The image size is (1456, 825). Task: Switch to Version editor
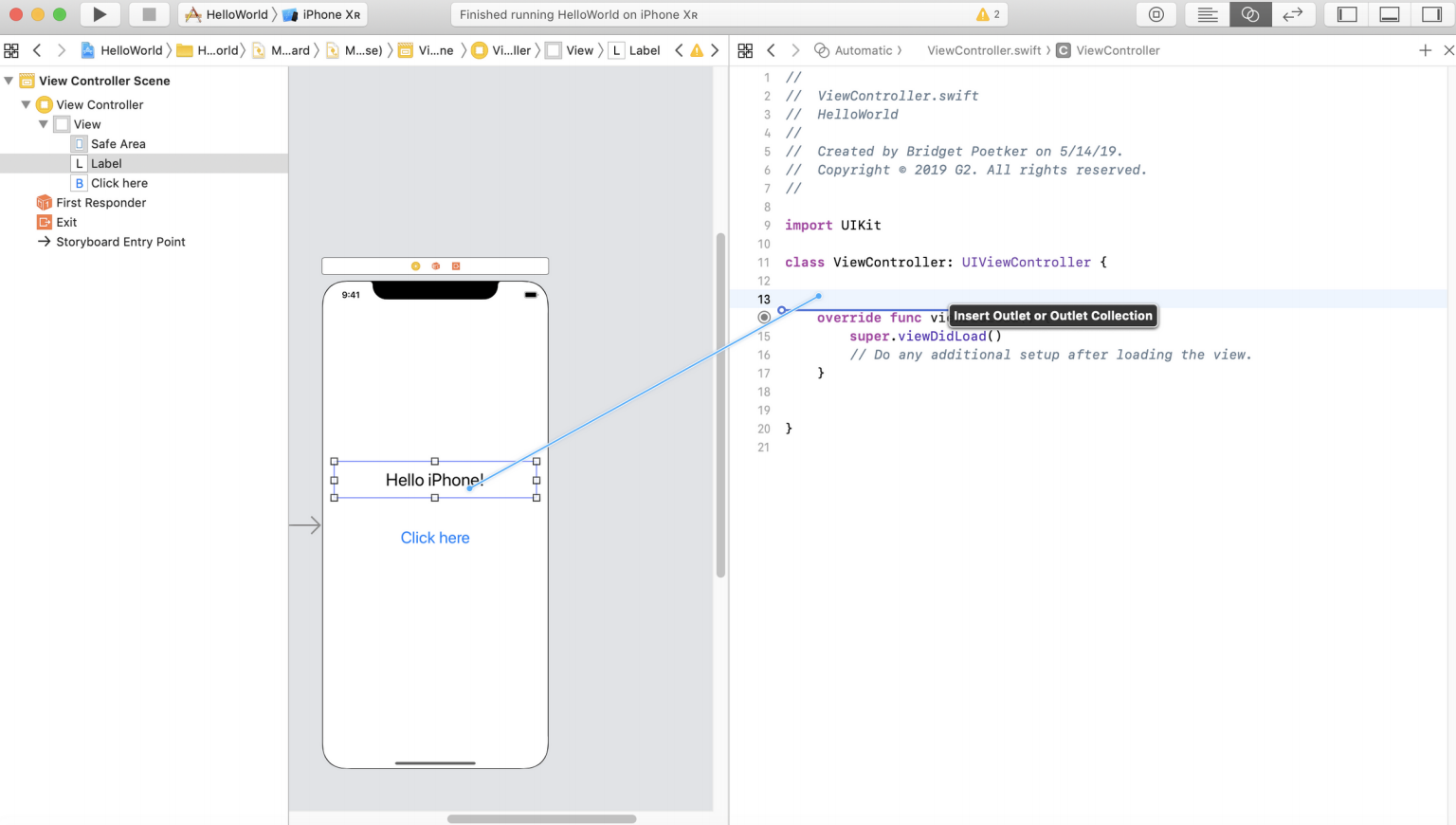[1293, 14]
